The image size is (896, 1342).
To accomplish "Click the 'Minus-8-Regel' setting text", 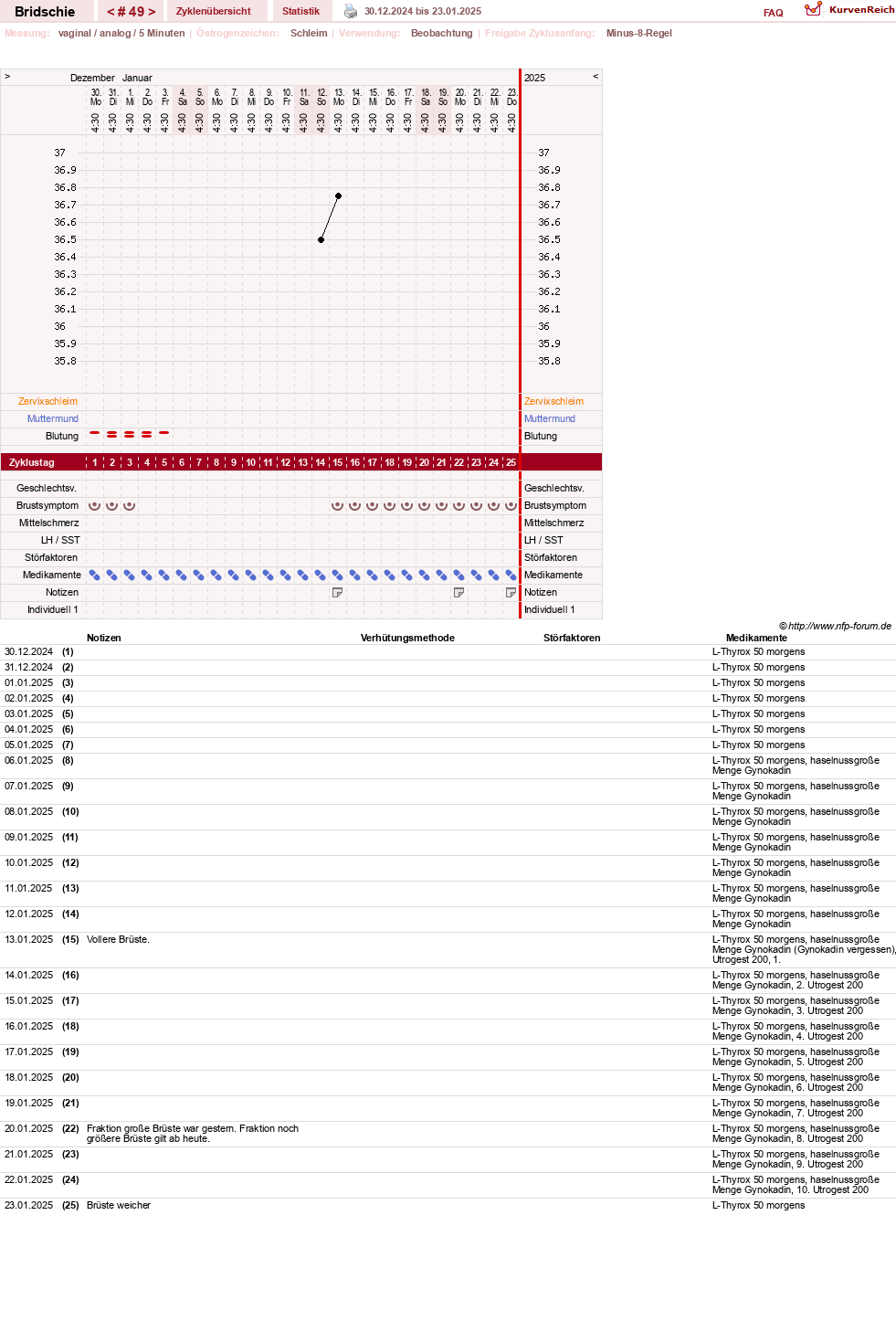I will [x=638, y=33].
